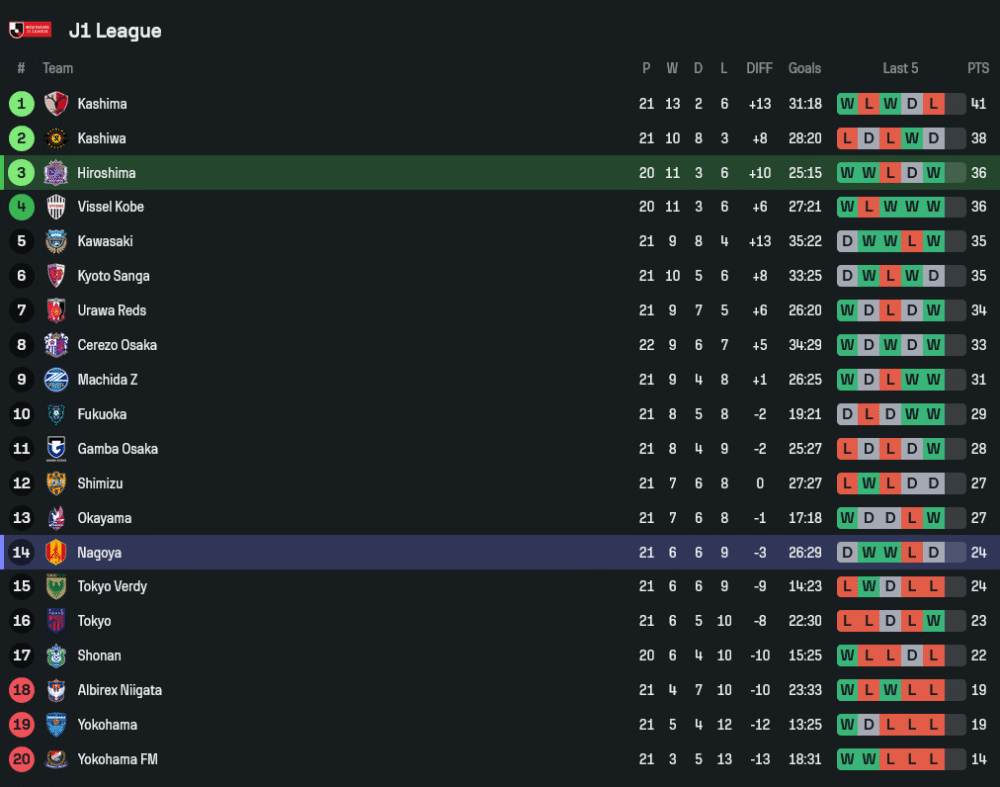Viewport: 1000px width, 787px height.
Task: Click Gamba Osaka club crest
Action: tap(56, 449)
